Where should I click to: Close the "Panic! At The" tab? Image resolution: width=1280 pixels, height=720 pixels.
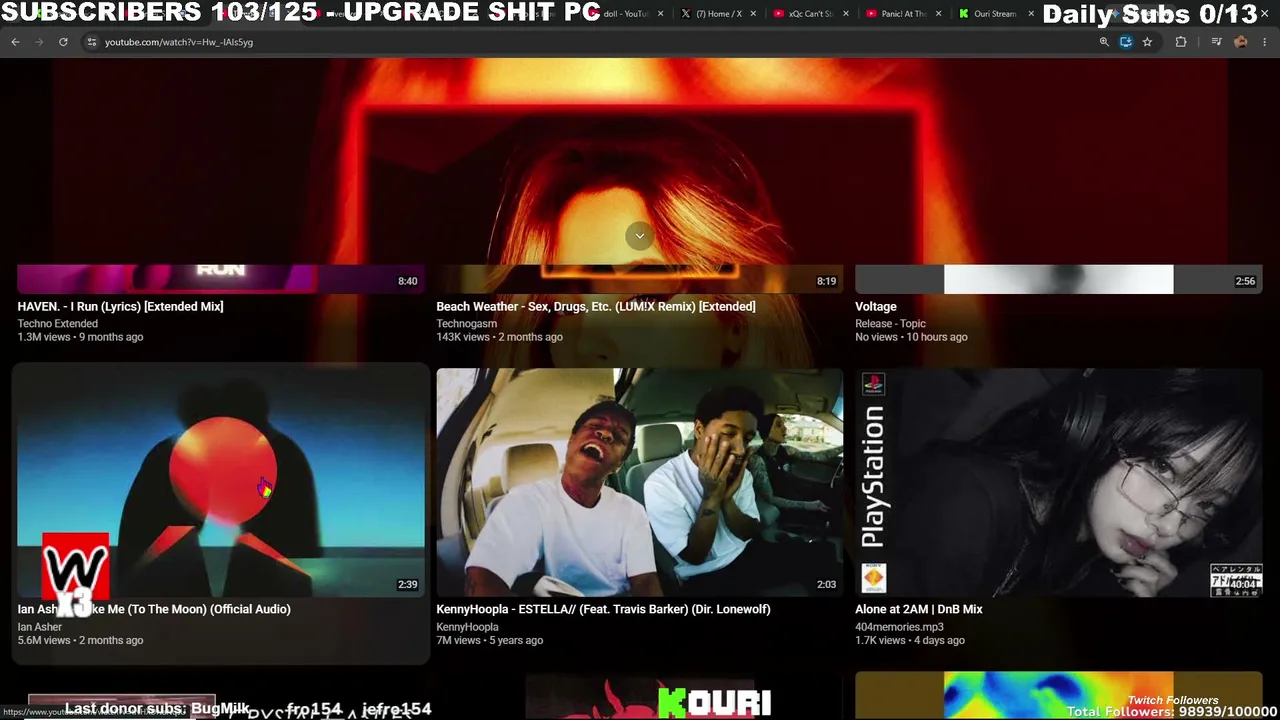(x=938, y=14)
